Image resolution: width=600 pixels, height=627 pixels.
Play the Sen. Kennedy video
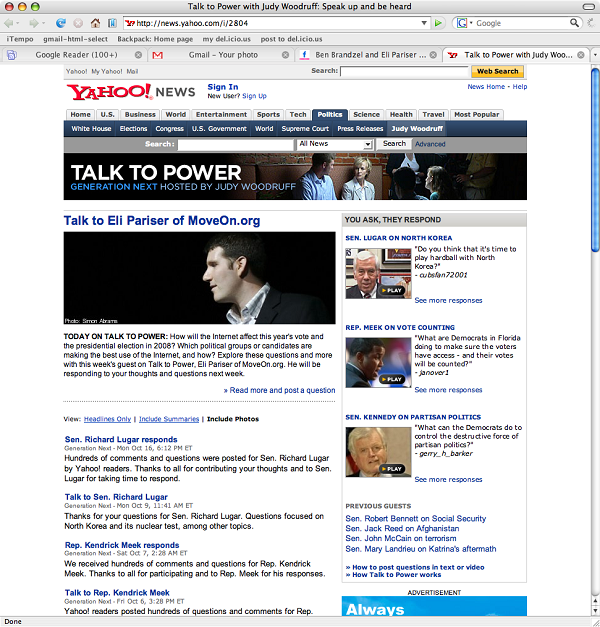(x=391, y=469)
